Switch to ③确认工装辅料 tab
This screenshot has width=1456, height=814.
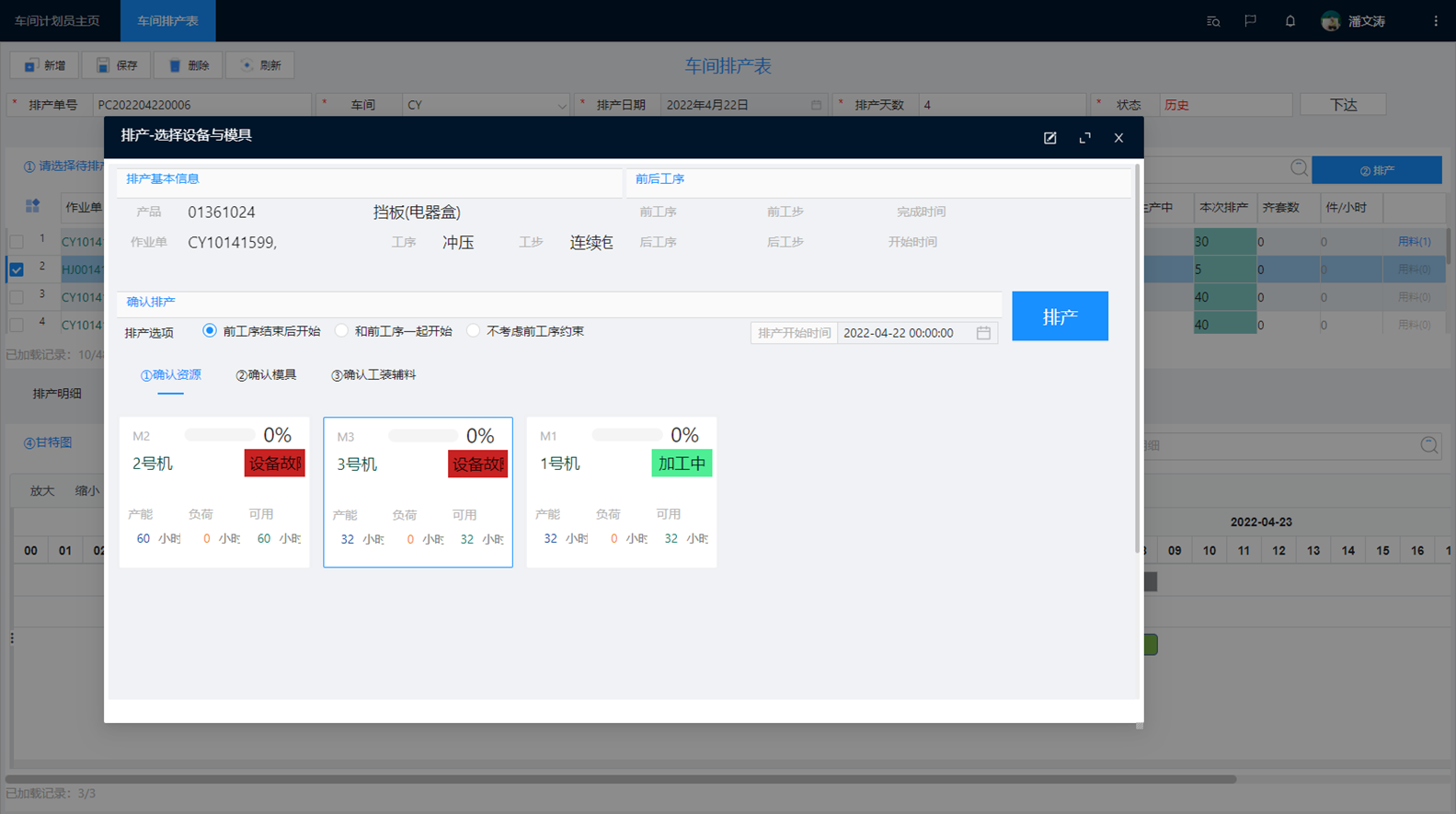(x=373, y=375)
